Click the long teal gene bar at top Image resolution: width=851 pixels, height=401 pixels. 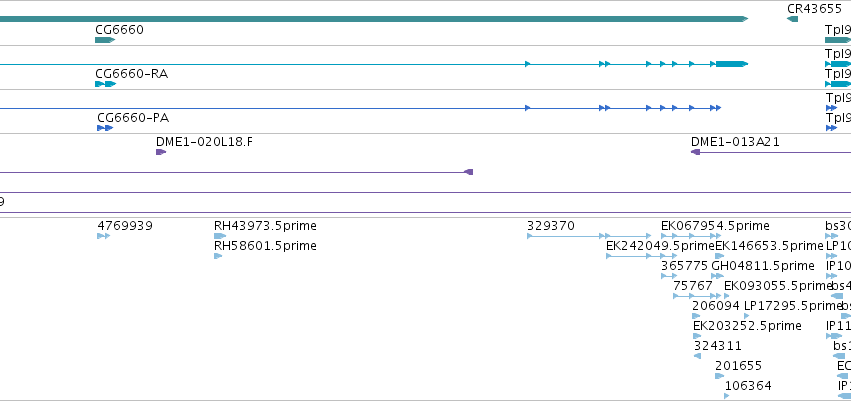tap(374, 20)
